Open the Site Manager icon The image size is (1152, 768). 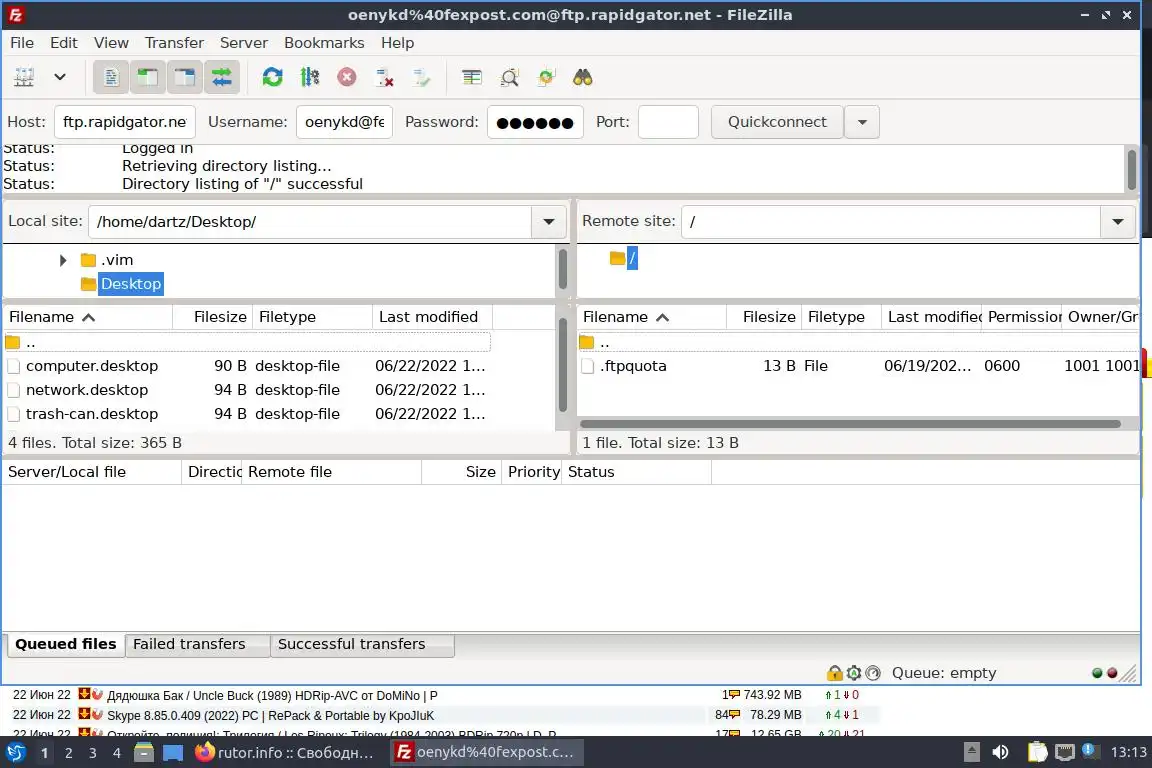(24, 77)
